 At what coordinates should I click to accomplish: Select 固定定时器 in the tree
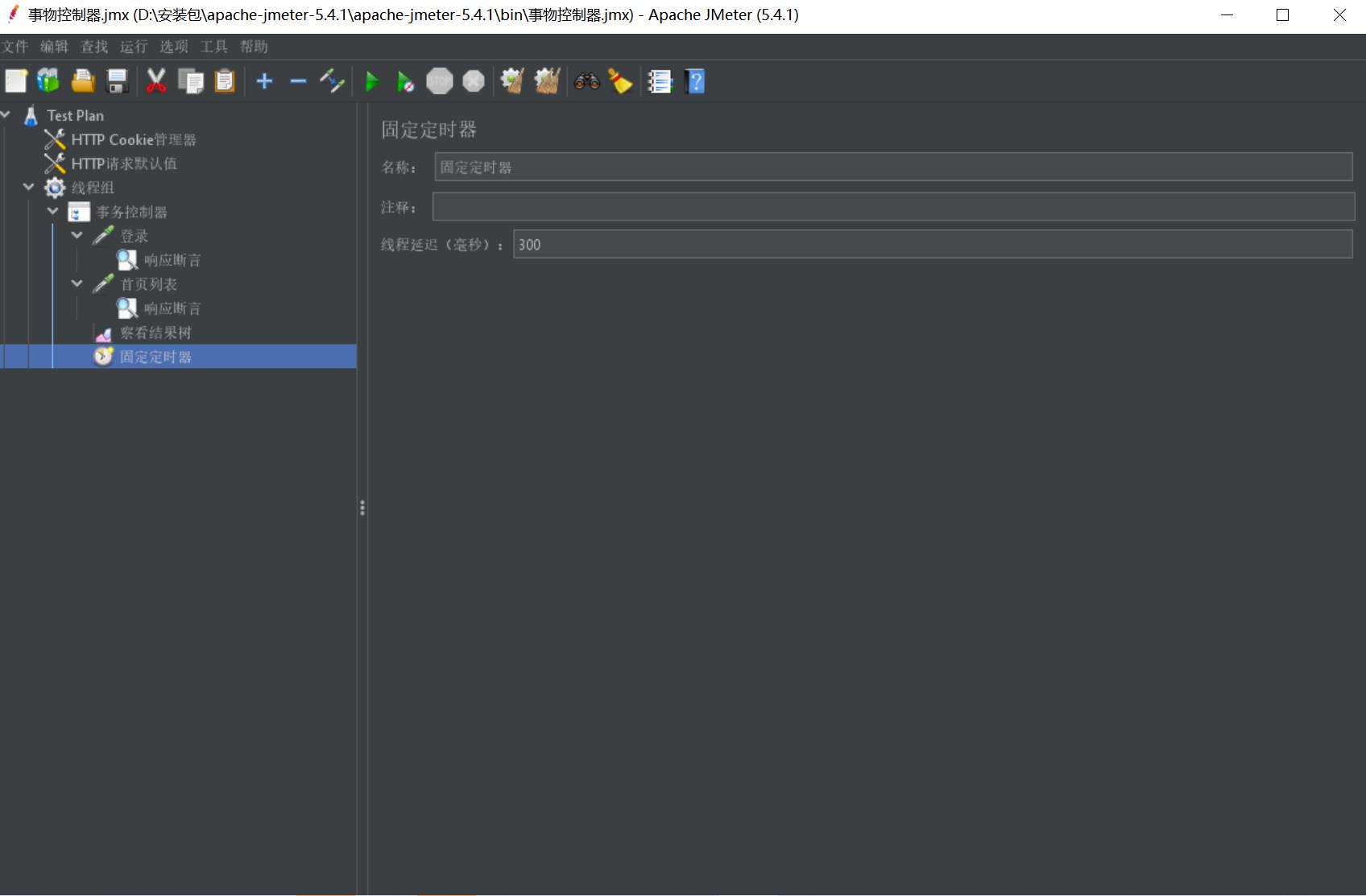(155, 357)
